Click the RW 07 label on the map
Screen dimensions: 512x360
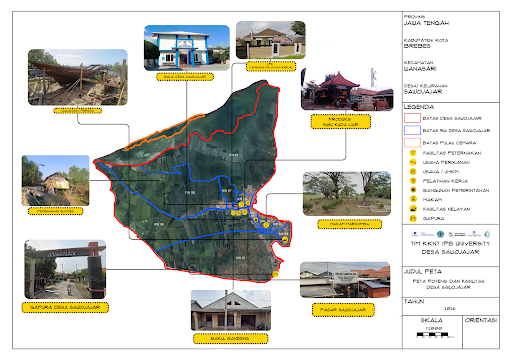click(x=227, y=191)
